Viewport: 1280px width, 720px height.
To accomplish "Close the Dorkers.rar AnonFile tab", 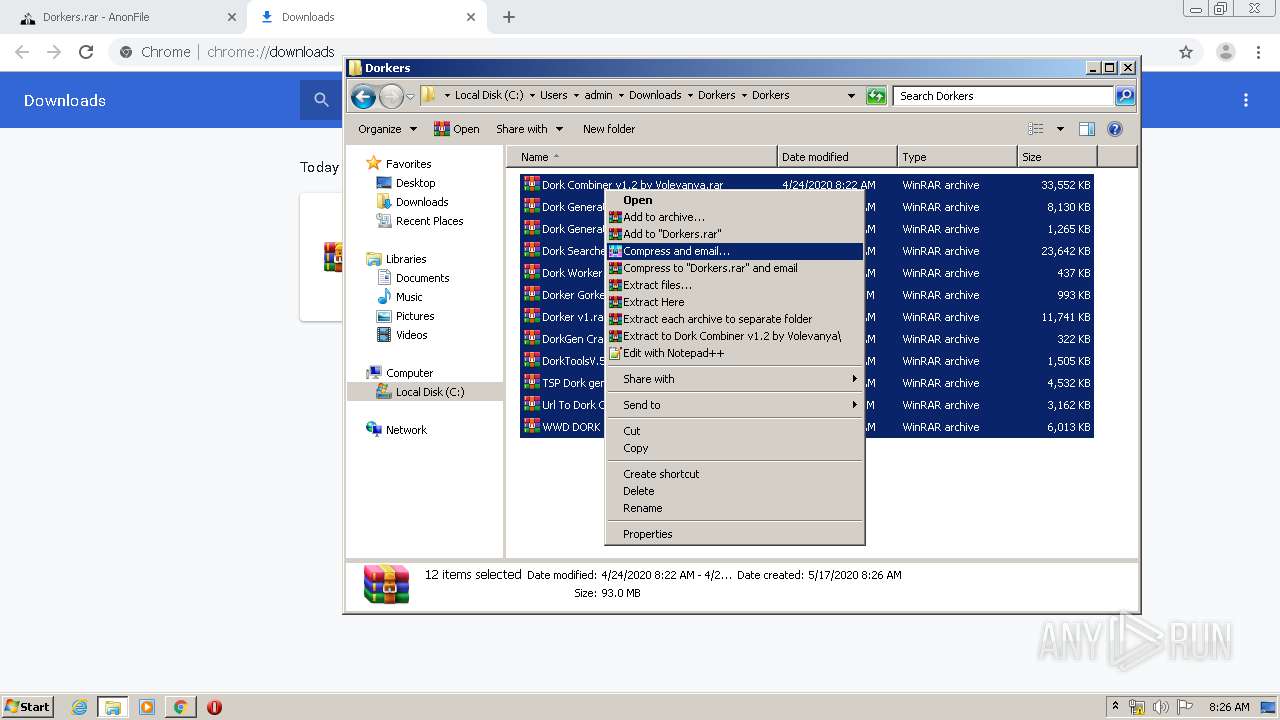I will [231, 17].
